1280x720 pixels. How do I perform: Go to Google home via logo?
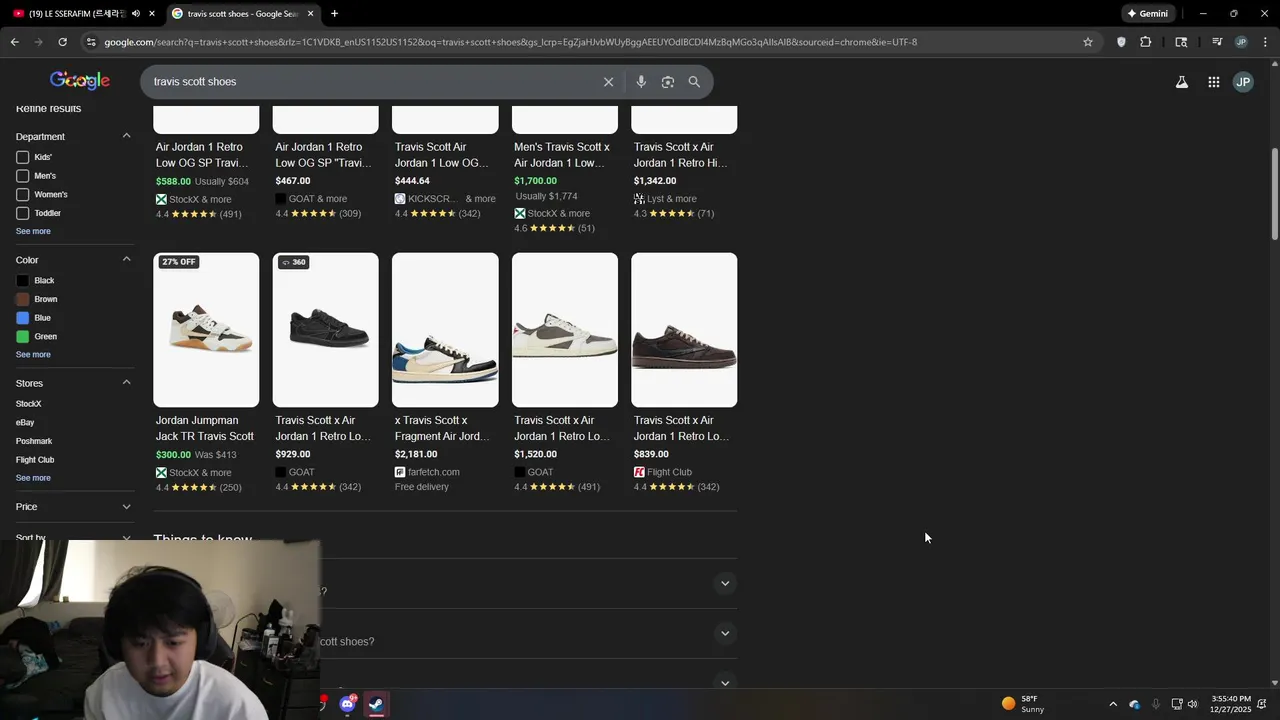click(80, 81)
